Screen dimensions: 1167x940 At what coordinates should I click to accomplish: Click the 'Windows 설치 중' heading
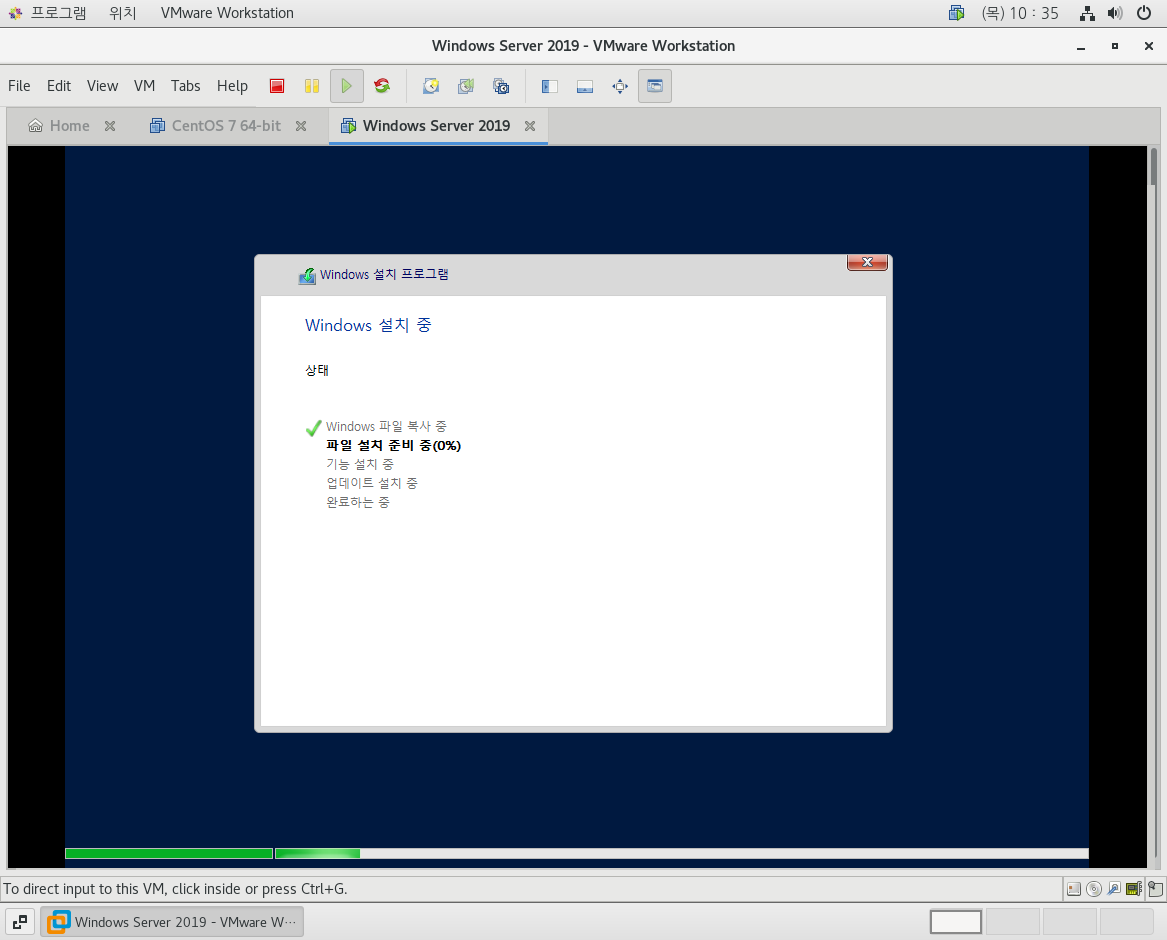368,325
